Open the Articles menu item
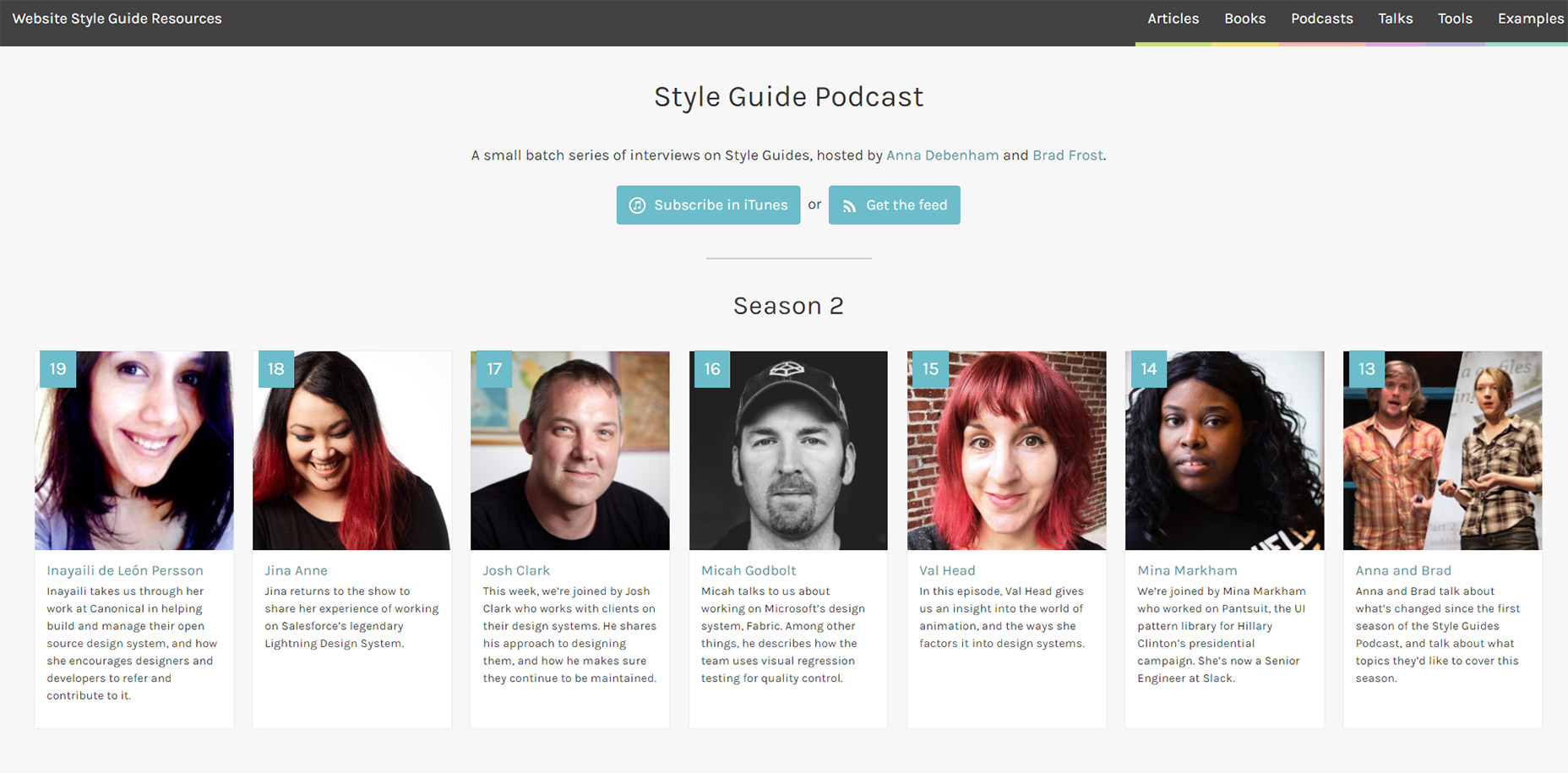This screenshot has height=773, width=1568. pyautogui.click(x=1173, y=19)
